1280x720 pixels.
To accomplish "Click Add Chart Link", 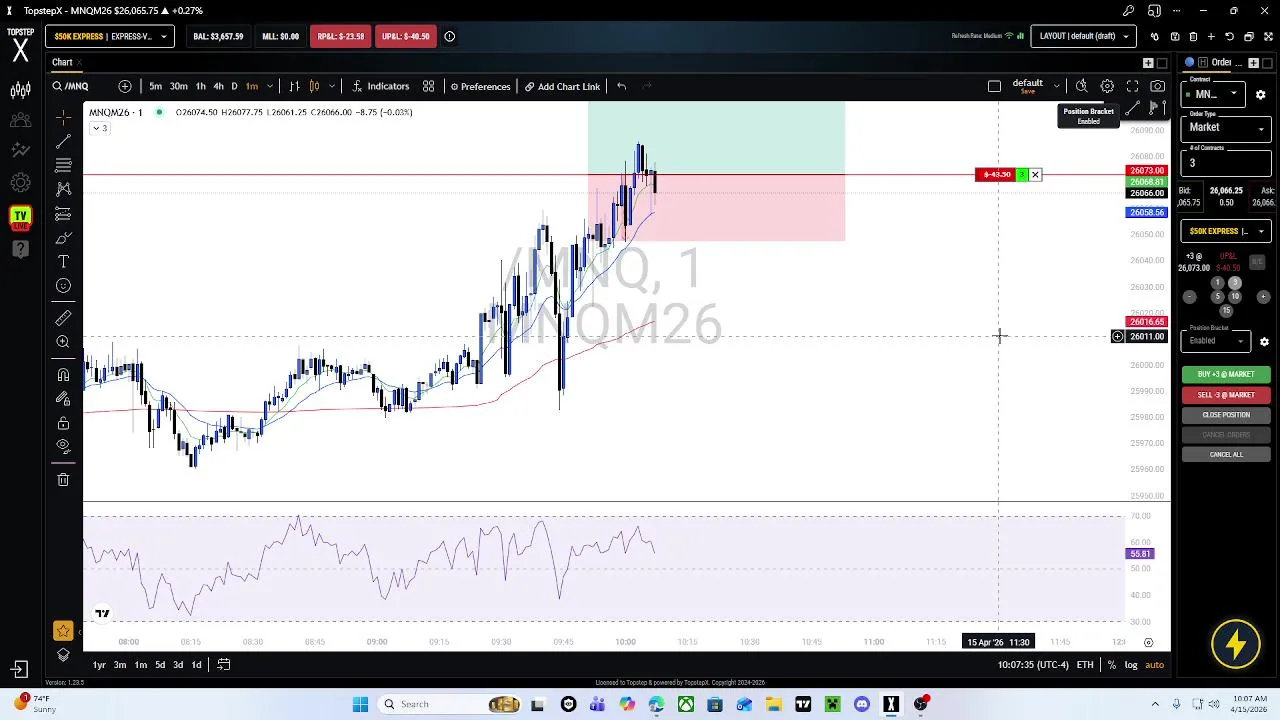I will [x=562, y=86].
